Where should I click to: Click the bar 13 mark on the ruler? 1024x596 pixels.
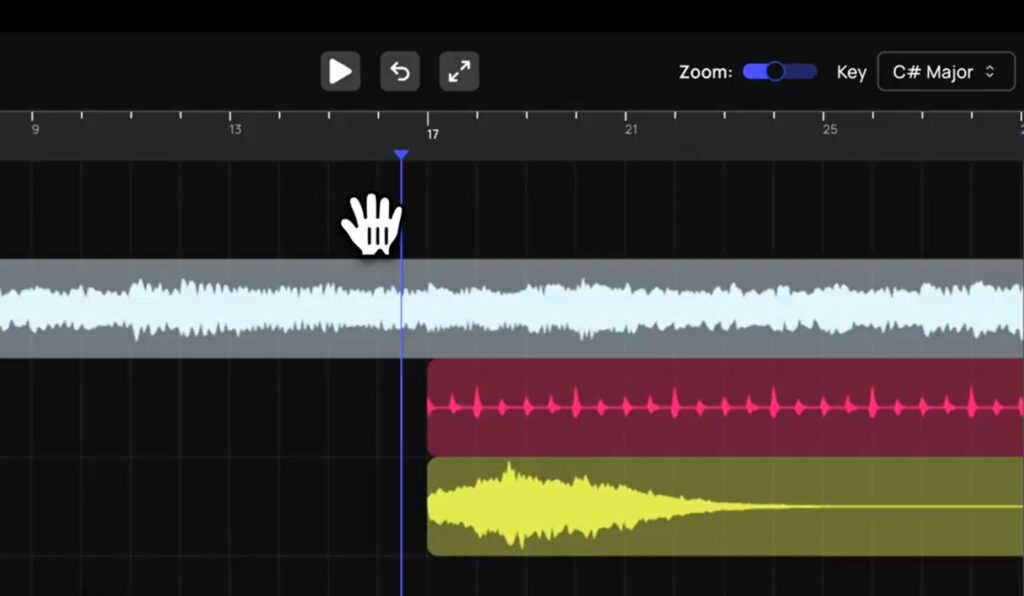pyautogui.click(x=235, y=129)
